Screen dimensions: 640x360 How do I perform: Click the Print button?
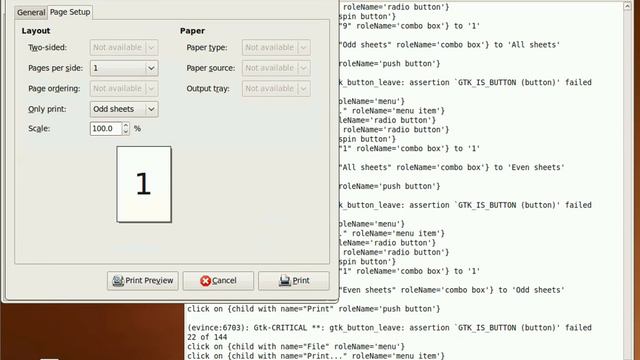pyautogui.click(x=294, y=281)
